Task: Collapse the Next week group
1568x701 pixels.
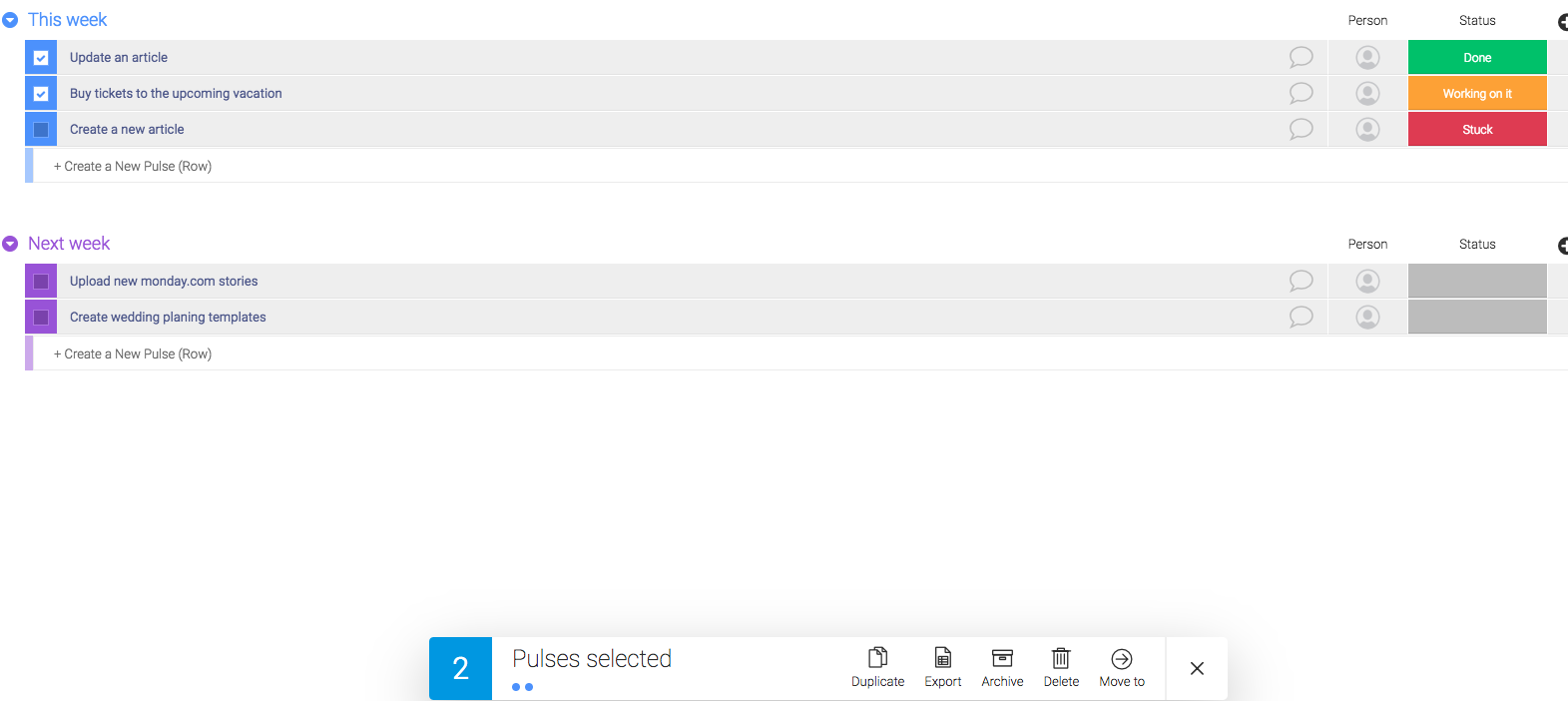Action: pos(10,244)
